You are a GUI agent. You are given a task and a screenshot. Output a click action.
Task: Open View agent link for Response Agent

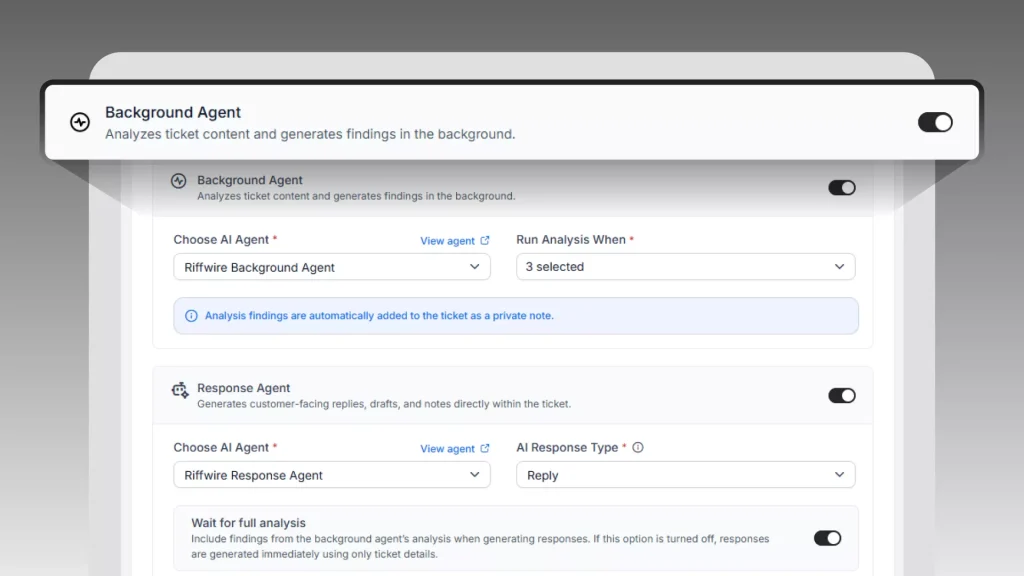447,449
